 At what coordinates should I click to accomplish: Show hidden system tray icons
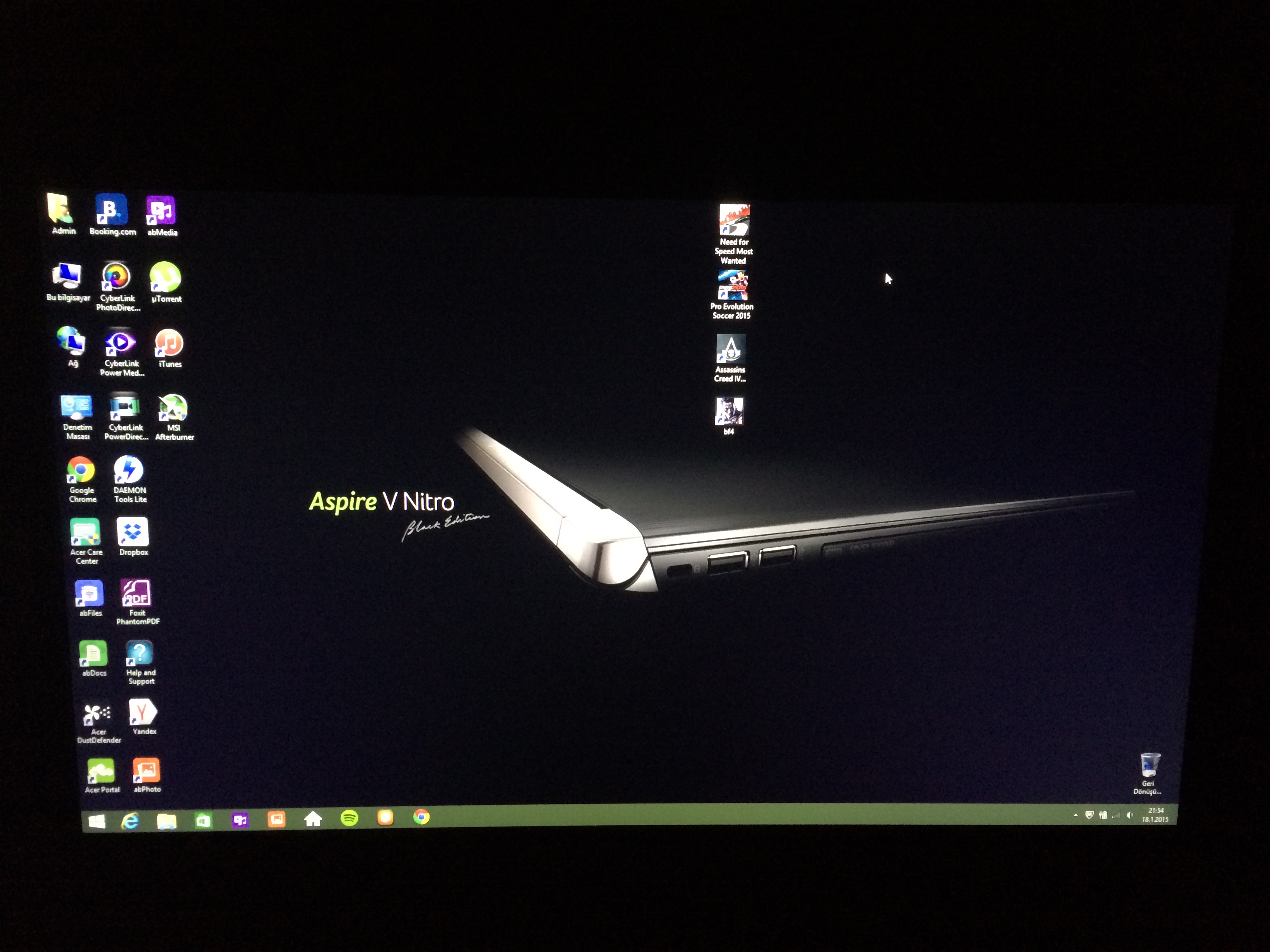point(1075,815)
